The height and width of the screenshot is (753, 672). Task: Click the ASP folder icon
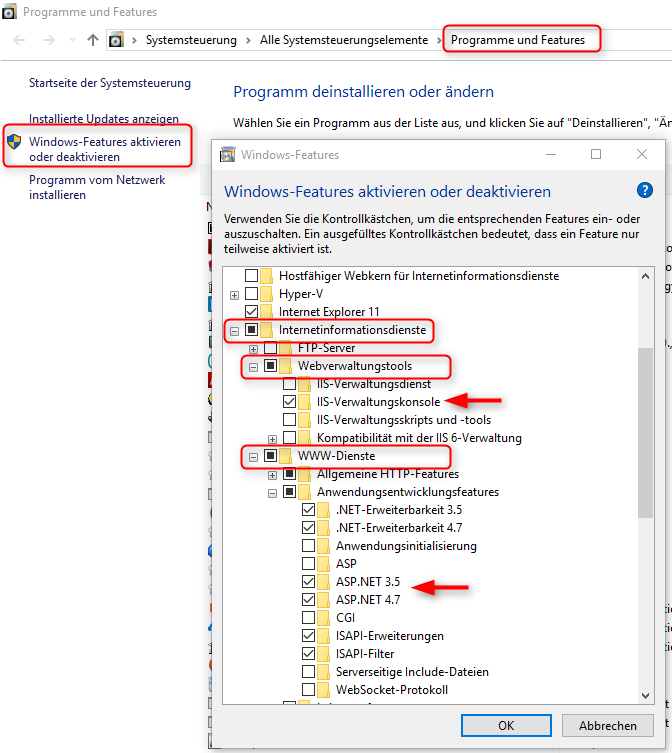coord(324,563)
